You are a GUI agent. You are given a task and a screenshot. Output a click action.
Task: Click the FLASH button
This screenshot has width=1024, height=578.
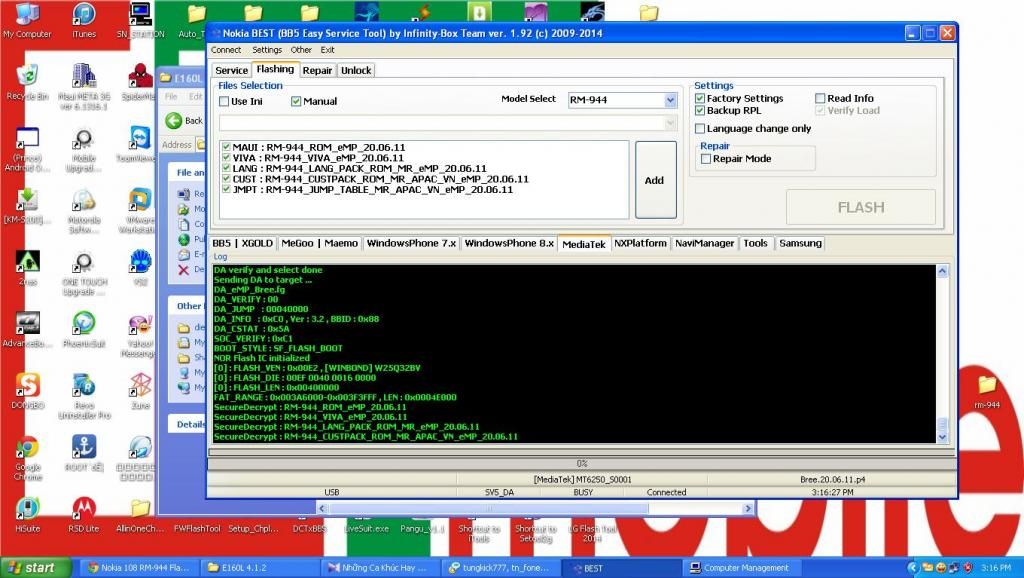tap(861, 207)
